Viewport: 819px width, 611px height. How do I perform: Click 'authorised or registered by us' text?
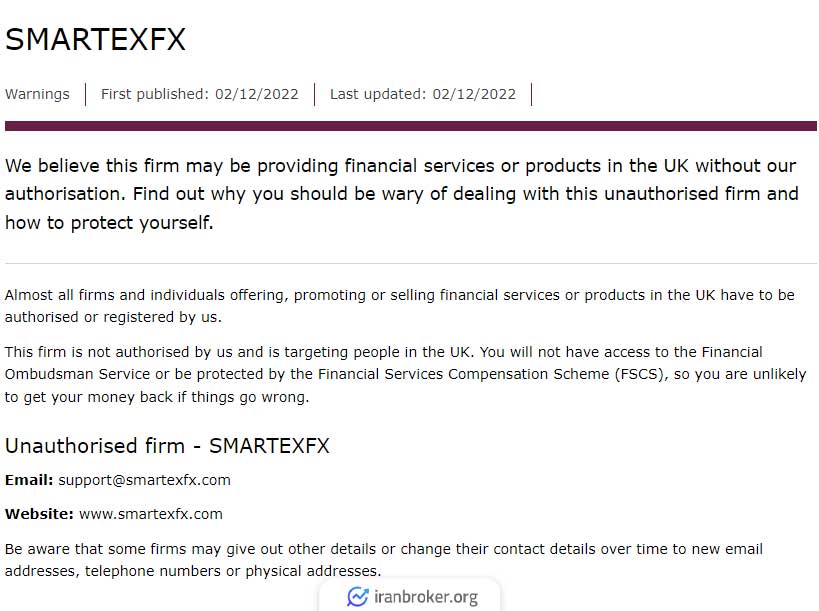[x=113, y=317]
